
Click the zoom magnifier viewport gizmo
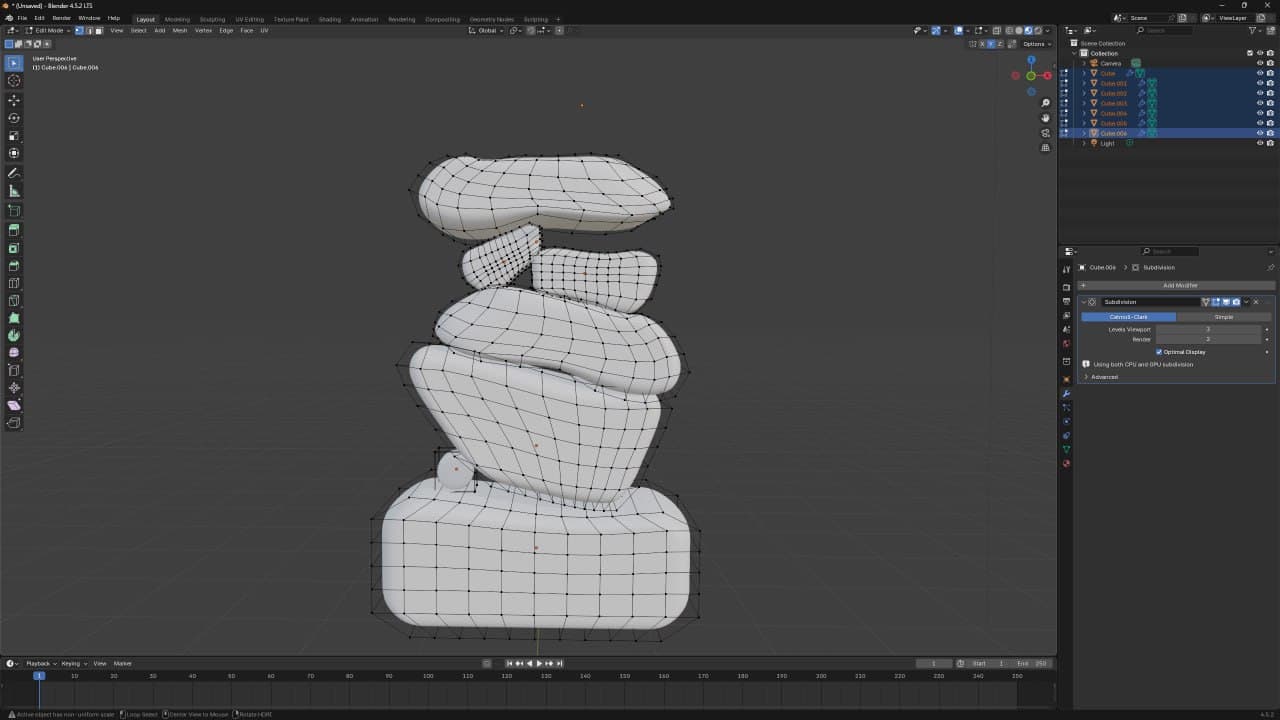1046,103
